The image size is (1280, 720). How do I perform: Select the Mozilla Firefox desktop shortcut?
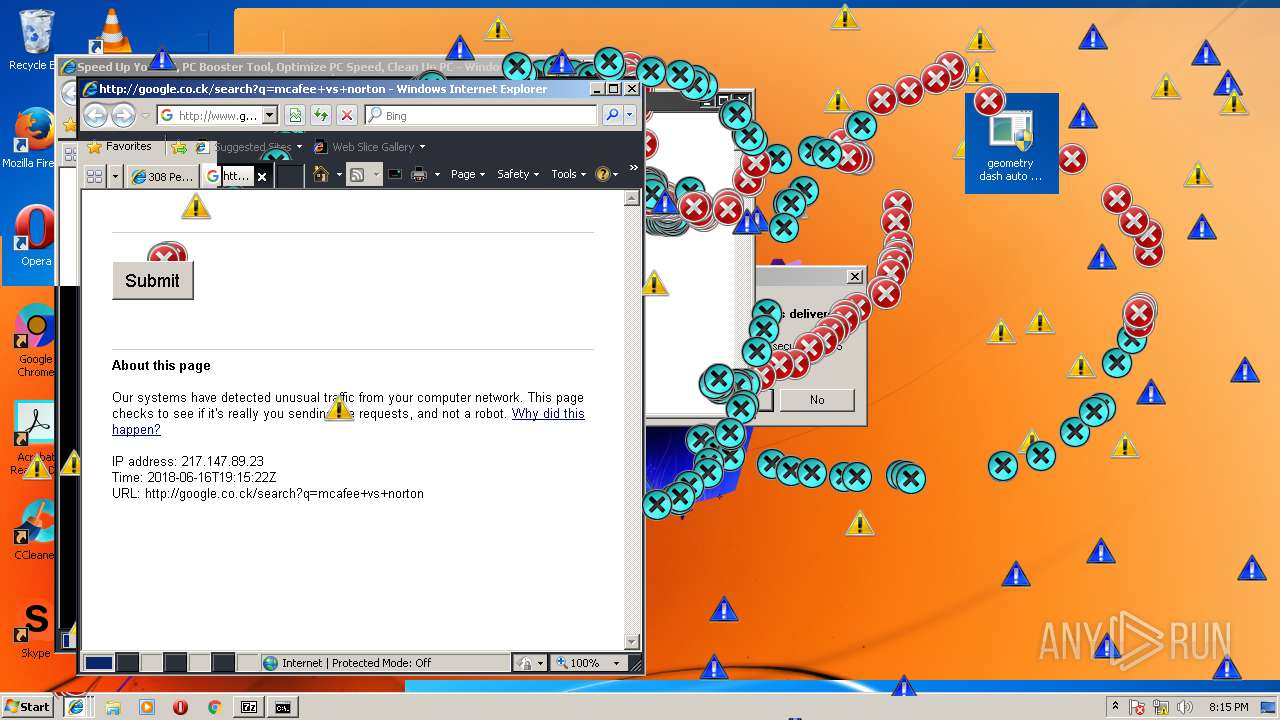point(32,139)
